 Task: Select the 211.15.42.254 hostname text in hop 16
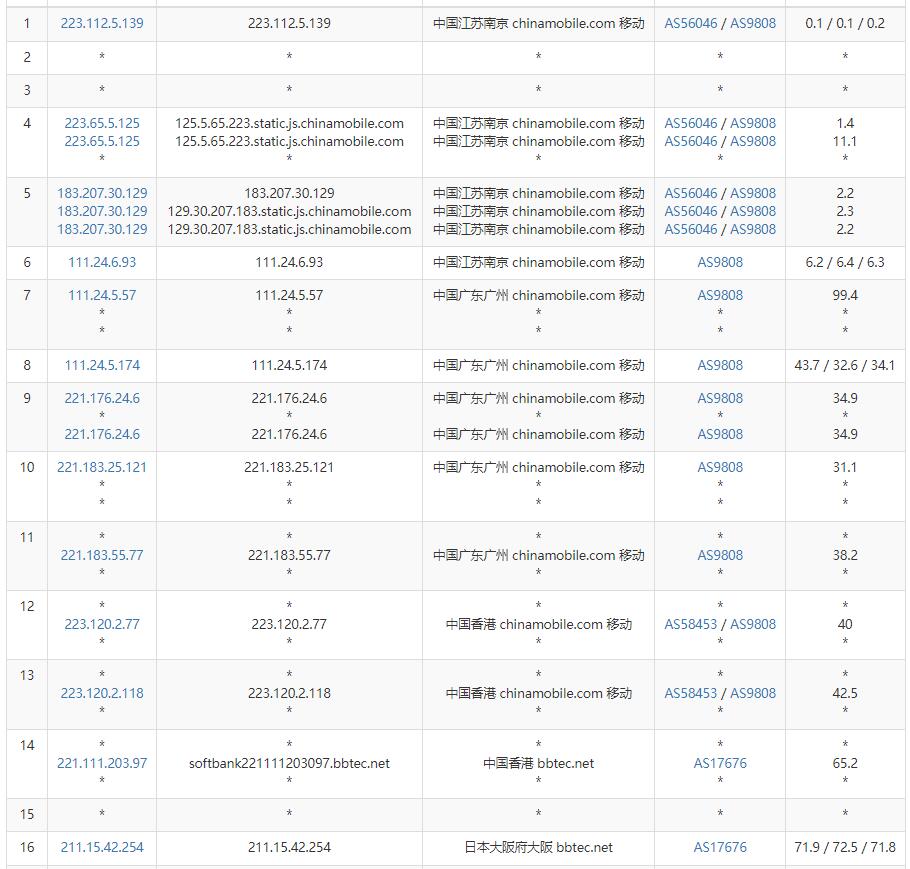tap(289, 847)
